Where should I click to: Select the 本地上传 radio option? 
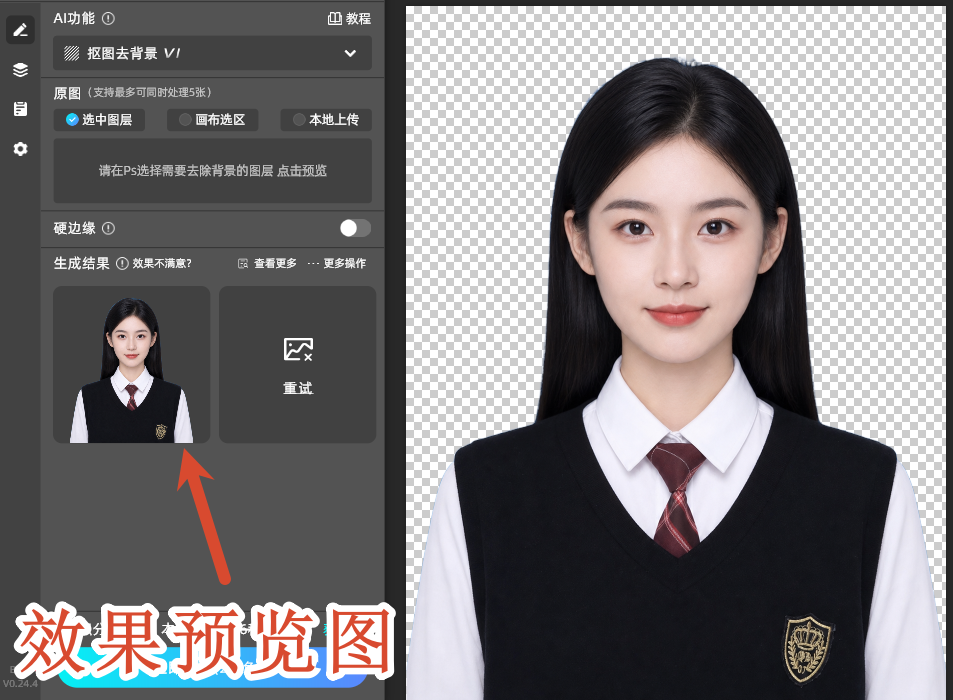click(326, 120)
